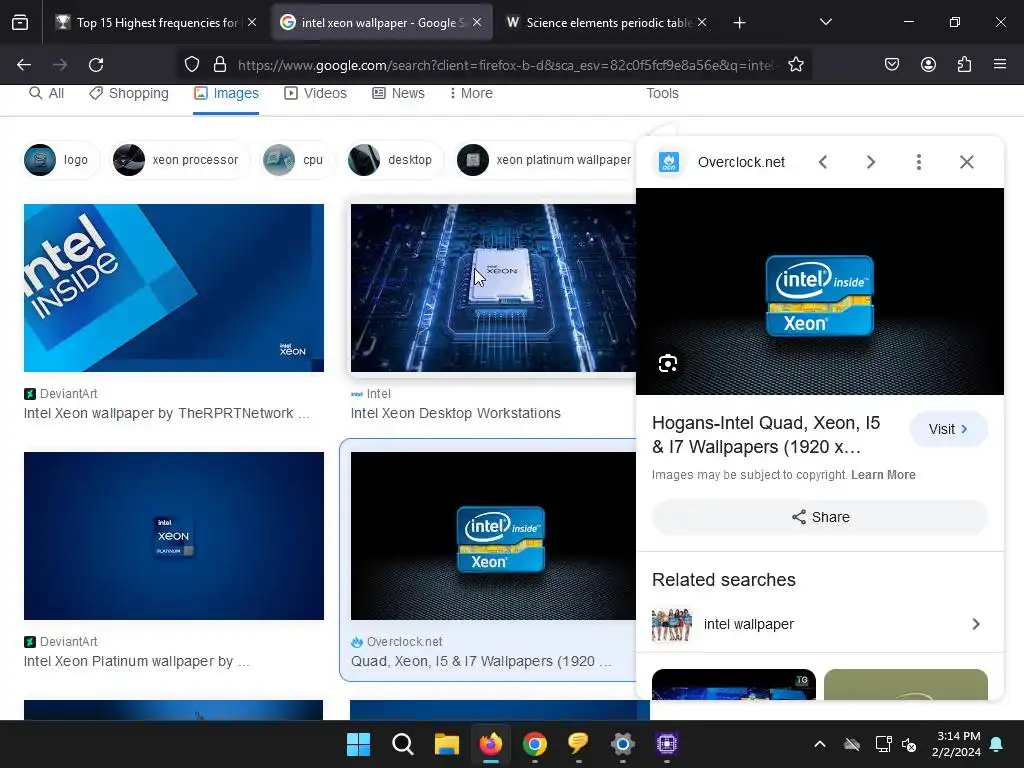
Task: Expand intel wallpaper related search
Action: [819, 624]
